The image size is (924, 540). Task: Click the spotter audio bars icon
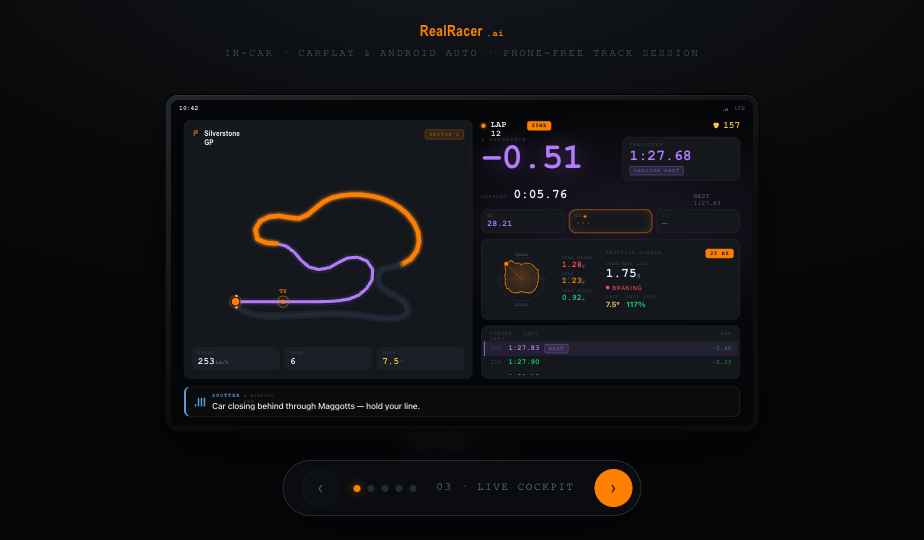pos(200,402)
